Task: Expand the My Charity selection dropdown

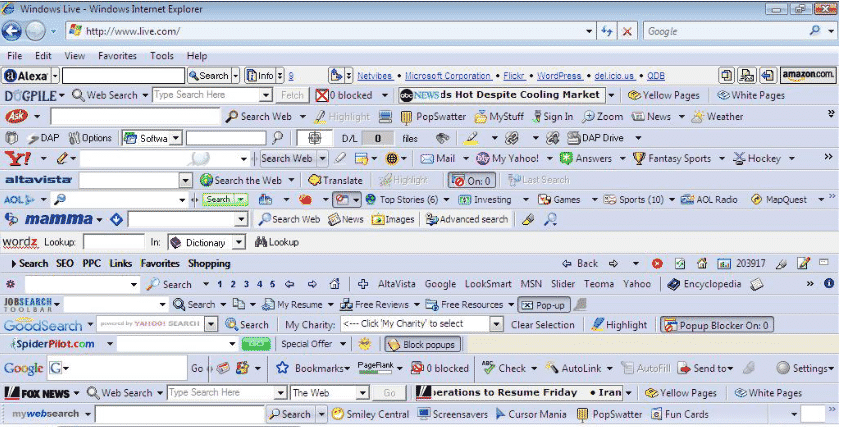Action: point(496,324)
